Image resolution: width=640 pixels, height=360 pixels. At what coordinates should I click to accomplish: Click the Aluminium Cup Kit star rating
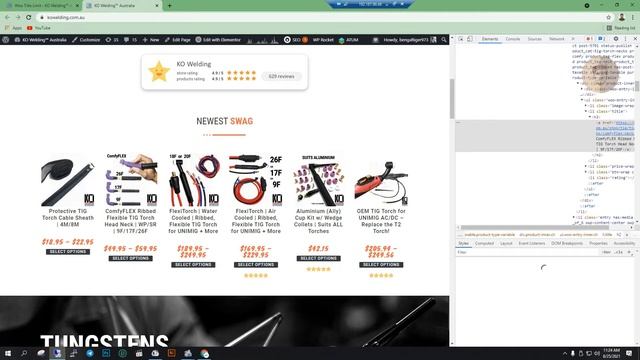point(318,269)
